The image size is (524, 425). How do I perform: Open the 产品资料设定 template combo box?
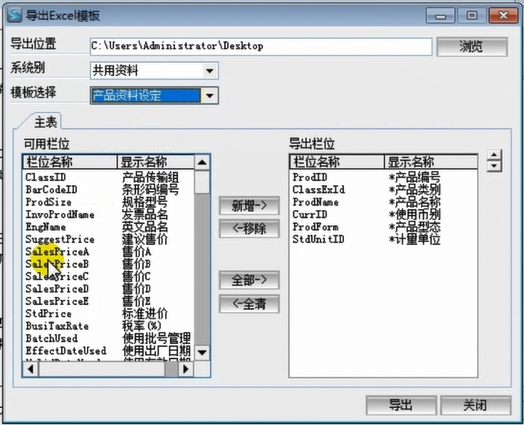tap(154, 96)
